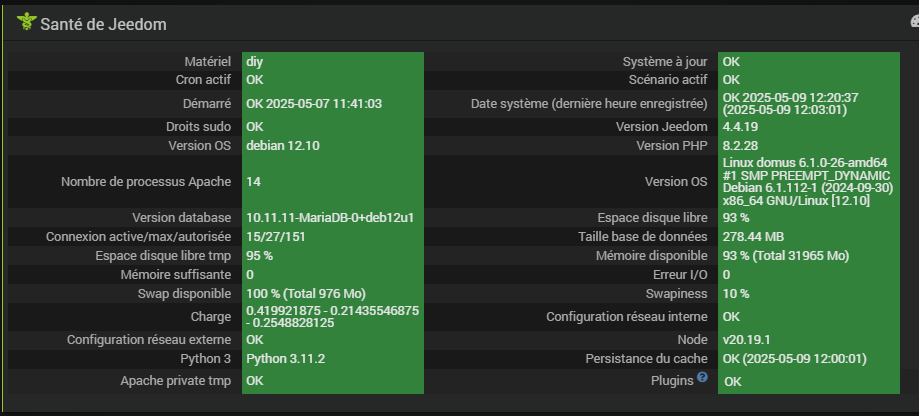Select 'Configuration réseau externe' label

point(149,340)
